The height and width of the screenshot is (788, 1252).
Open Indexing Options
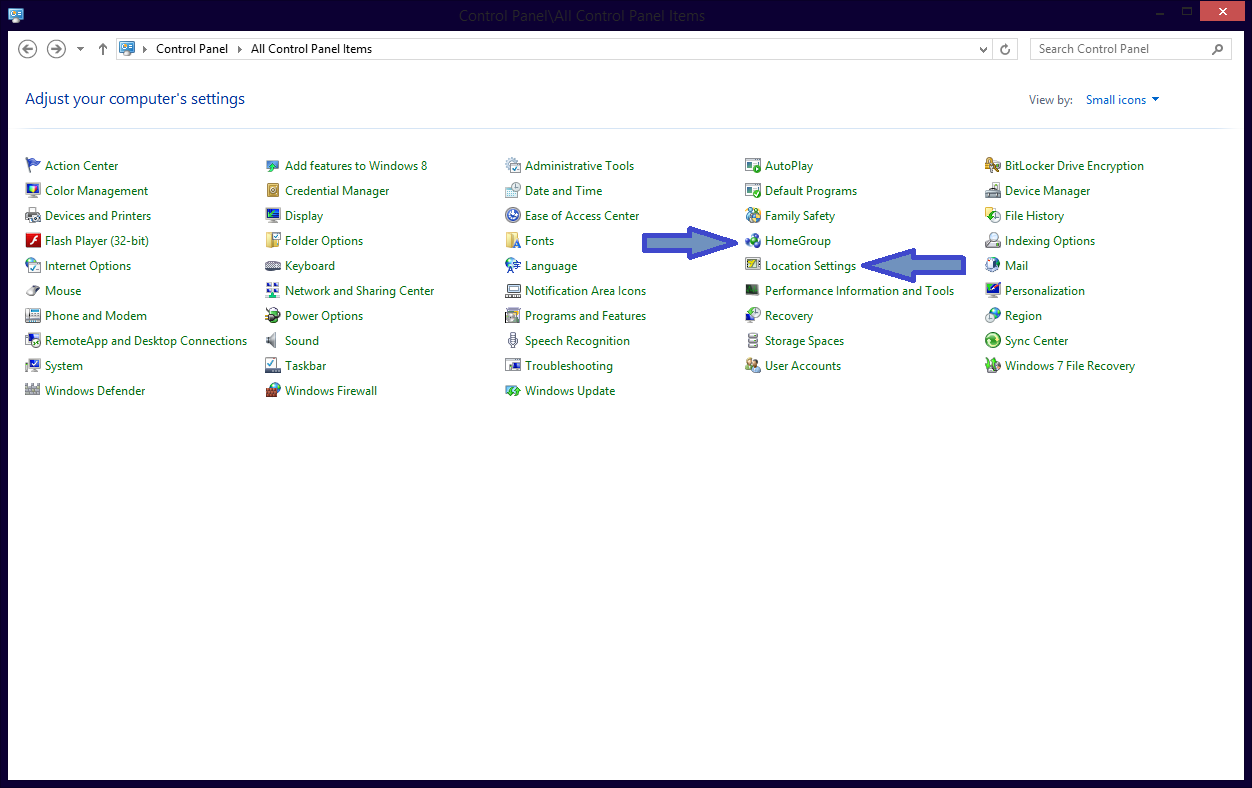tap(1049, 241)
